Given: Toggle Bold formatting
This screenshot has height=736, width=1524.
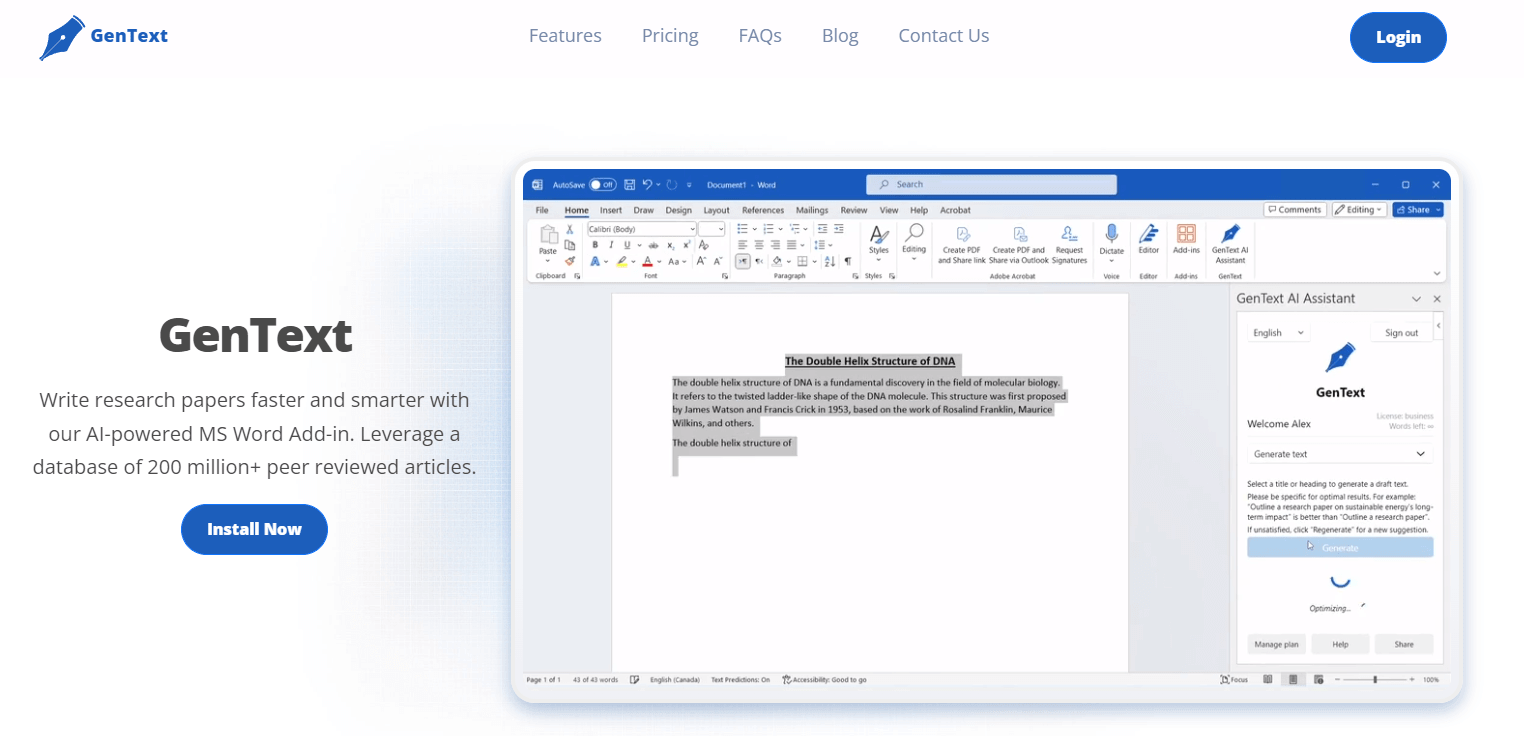Looking at the screenshot, I should click(x=595, y=245).
